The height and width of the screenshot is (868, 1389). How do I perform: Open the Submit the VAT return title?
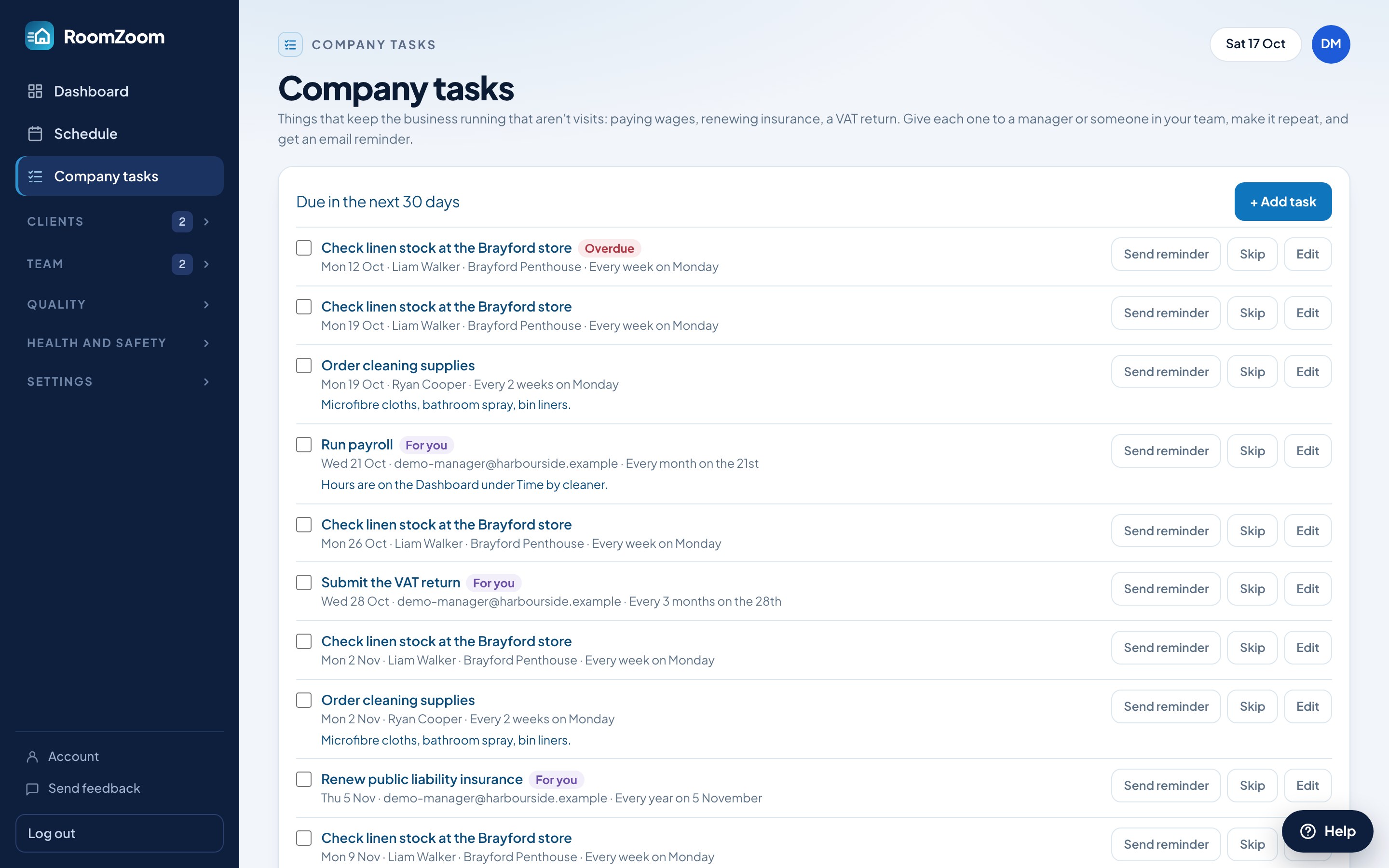(390, 583)
